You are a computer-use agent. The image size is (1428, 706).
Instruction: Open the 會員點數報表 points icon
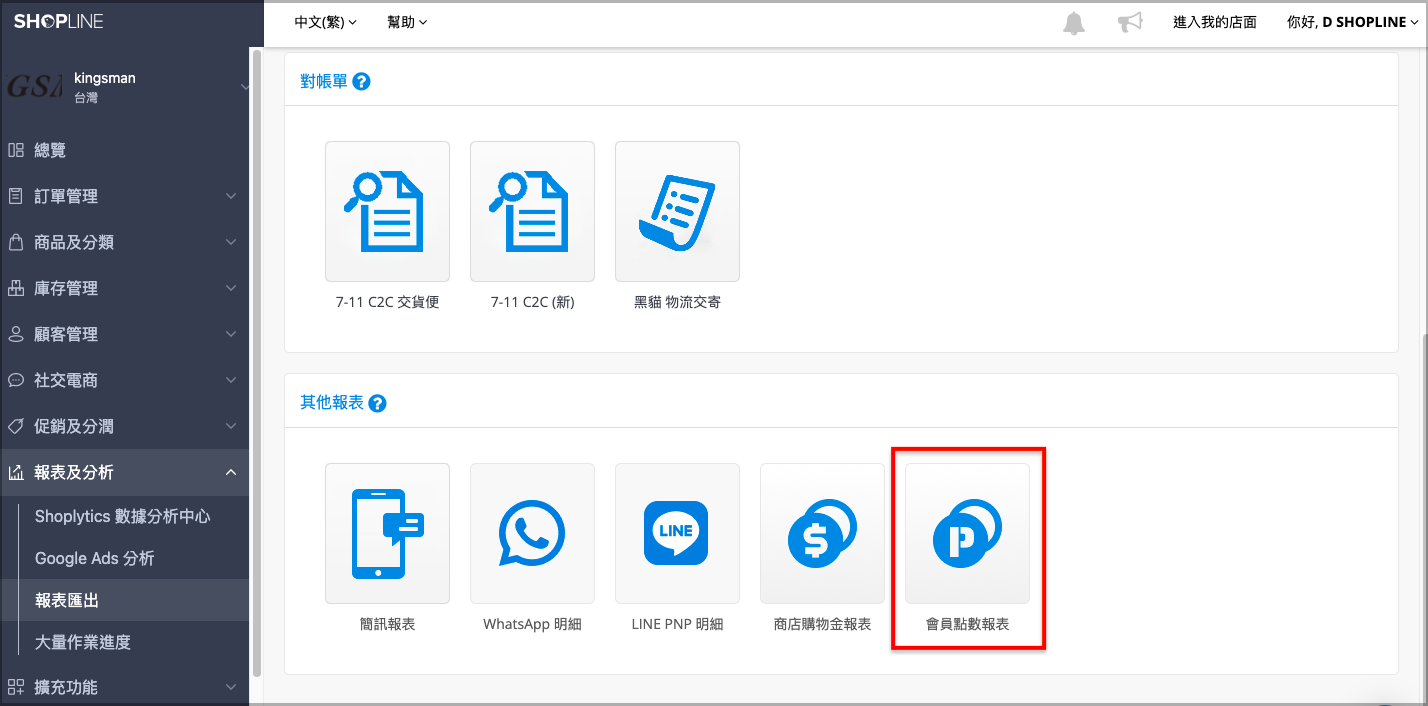(x=967, y=533)
